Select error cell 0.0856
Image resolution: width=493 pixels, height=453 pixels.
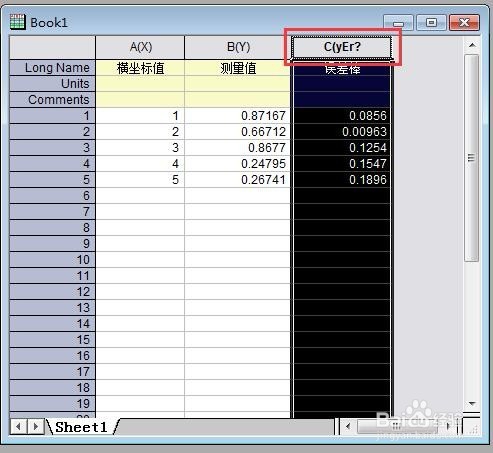tap(342, 116)
